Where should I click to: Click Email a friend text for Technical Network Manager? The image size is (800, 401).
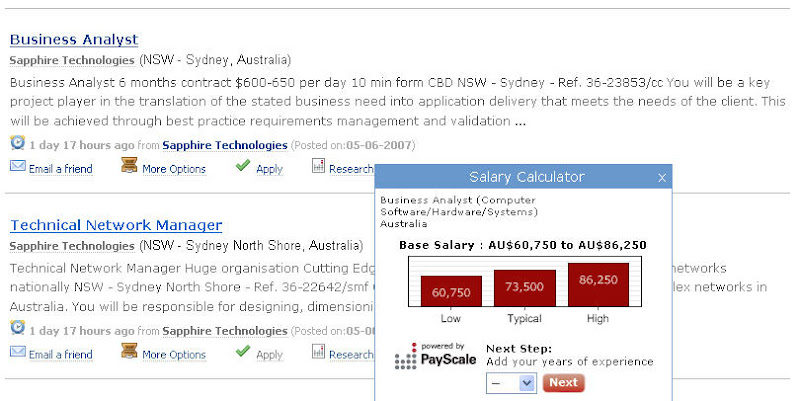[x=60, y=354]
